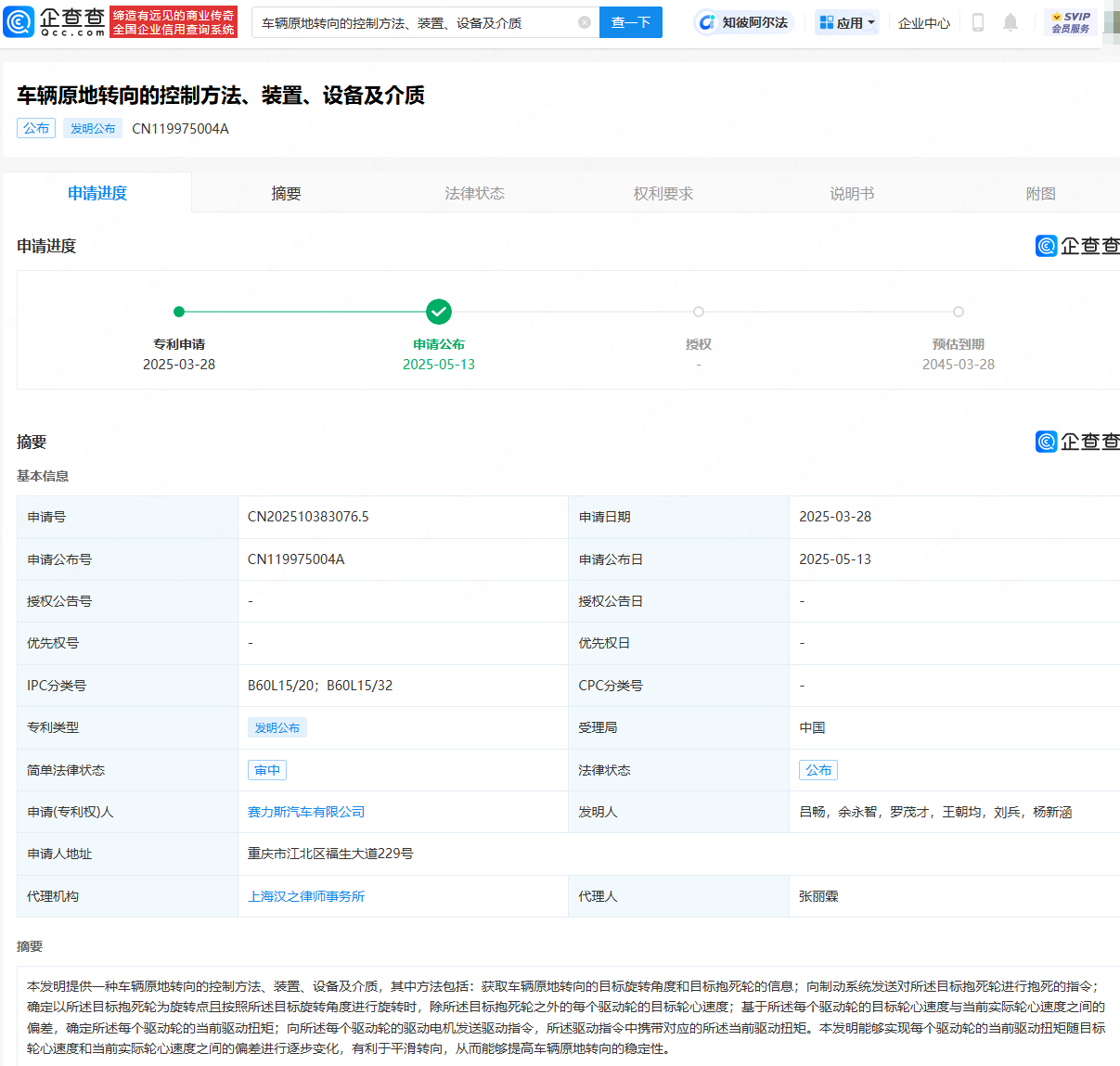Select publication number CN119975004A in table
This screenshot has width=1120, height=1066.
point(296,559)
